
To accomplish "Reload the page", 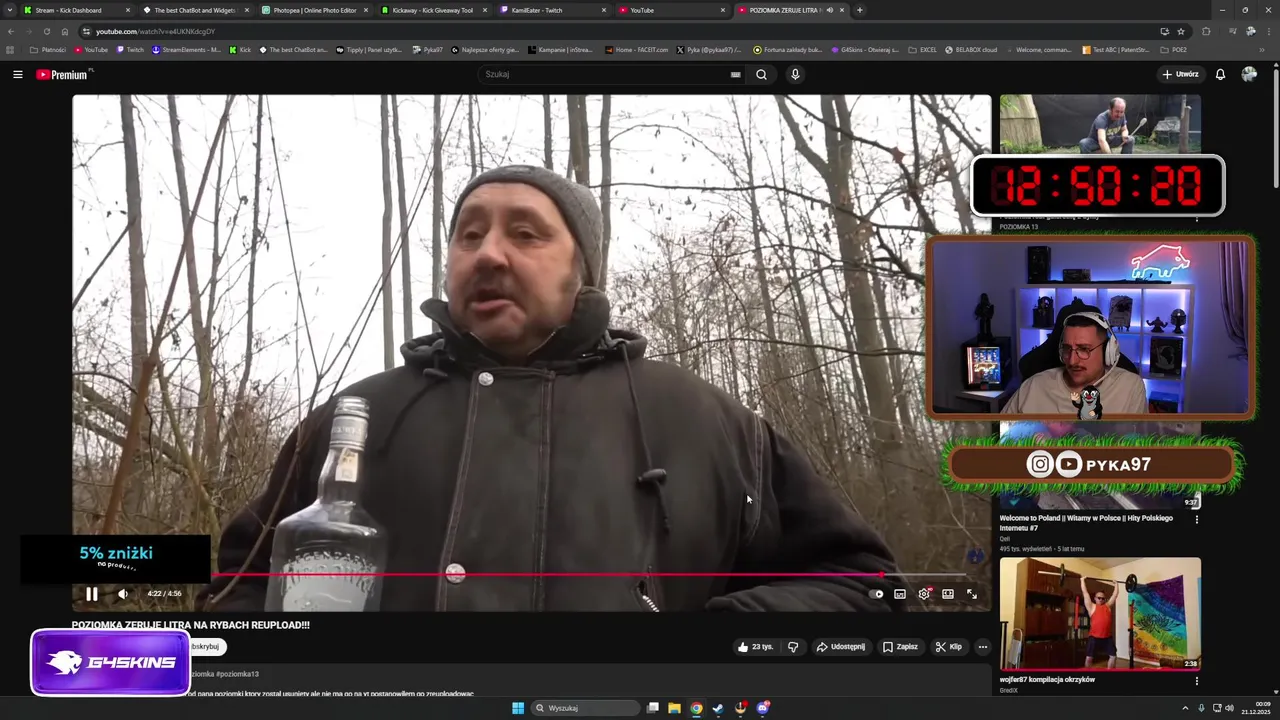I will pyautogui.click(x=46, y=31).
